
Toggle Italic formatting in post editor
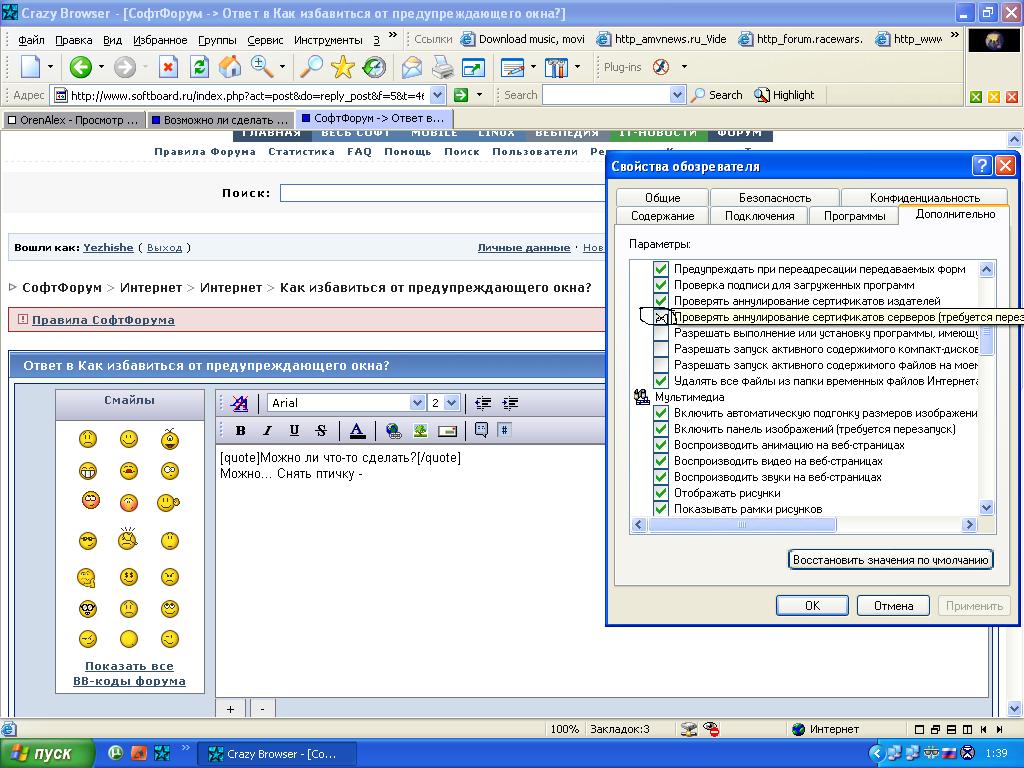point(267,430)
